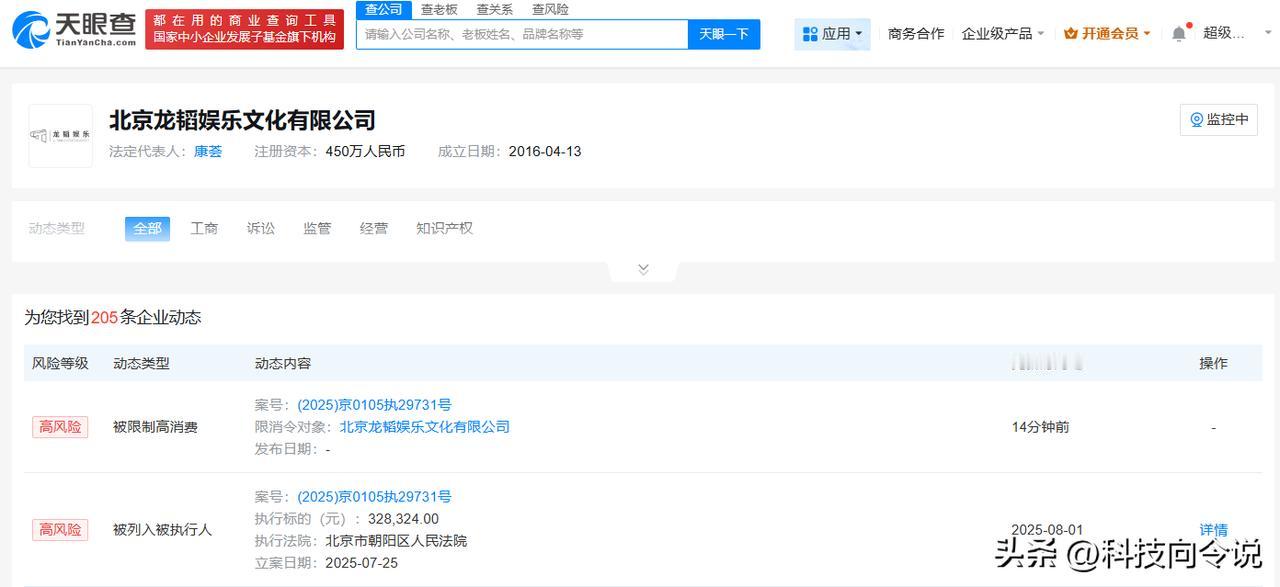
Task: Open the notification bell icon
Action: pos(1179,34)
